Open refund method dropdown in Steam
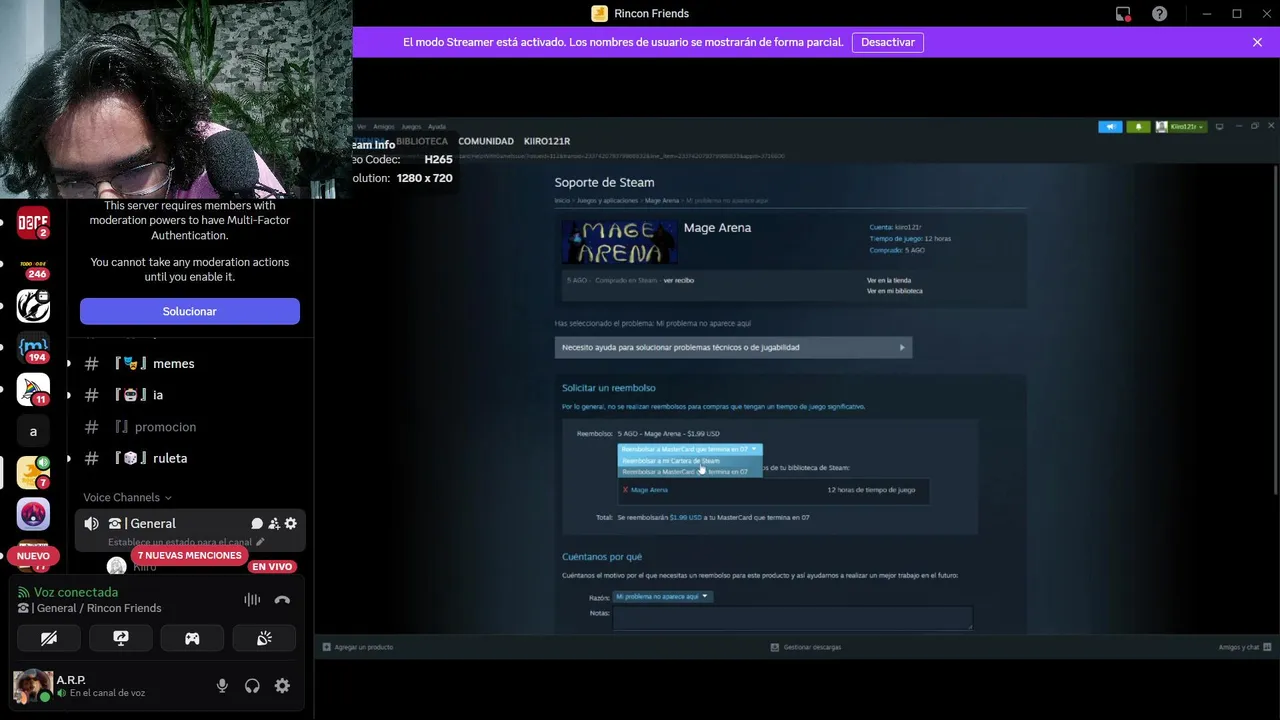The image size is (1280, 720). pos(689,449)
